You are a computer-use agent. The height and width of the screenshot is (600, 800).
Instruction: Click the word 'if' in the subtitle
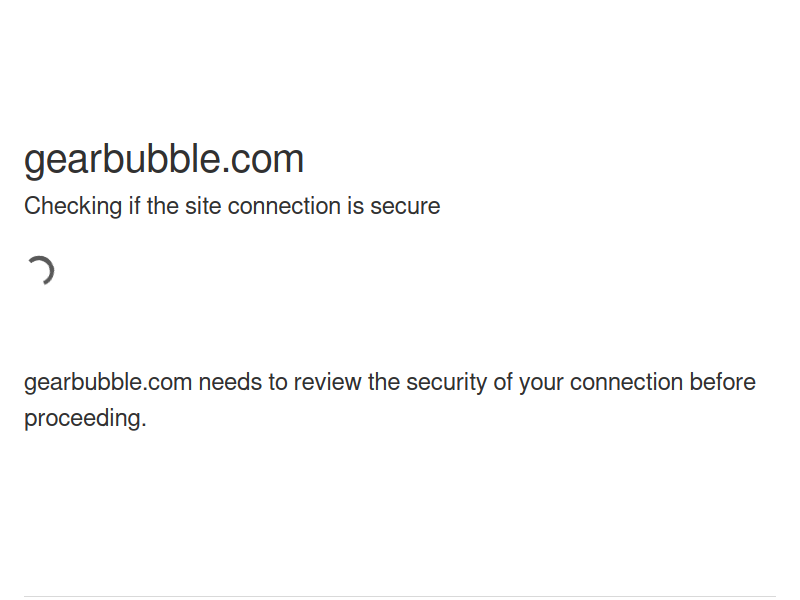click(x=134, y=207)
